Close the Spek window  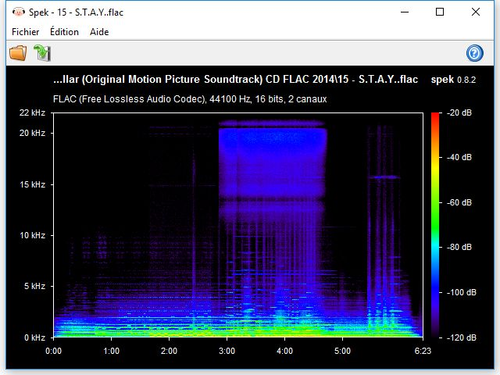476,12
